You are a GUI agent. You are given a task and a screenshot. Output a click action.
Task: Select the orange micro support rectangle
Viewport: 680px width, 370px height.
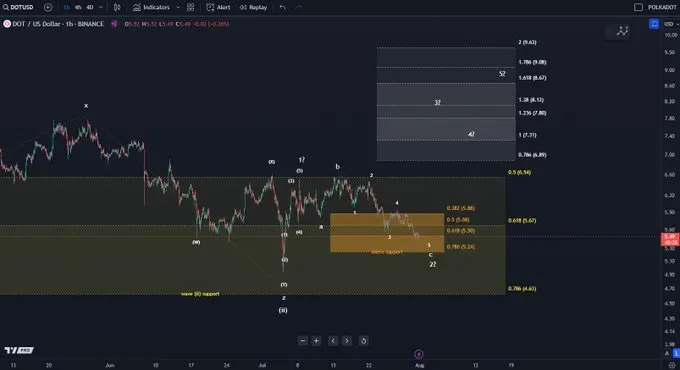click(387, 232)
